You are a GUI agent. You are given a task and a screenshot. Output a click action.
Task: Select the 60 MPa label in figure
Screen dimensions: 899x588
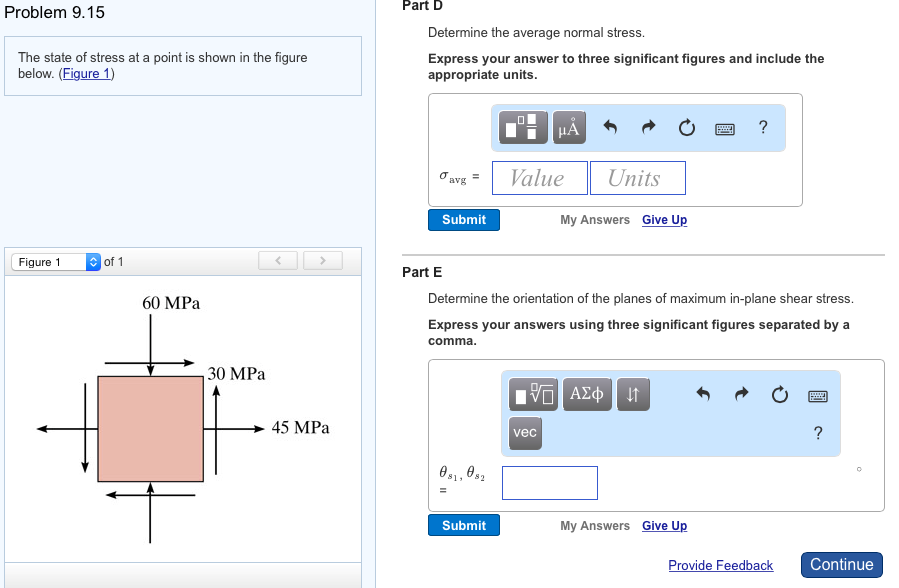pos(171,303)
